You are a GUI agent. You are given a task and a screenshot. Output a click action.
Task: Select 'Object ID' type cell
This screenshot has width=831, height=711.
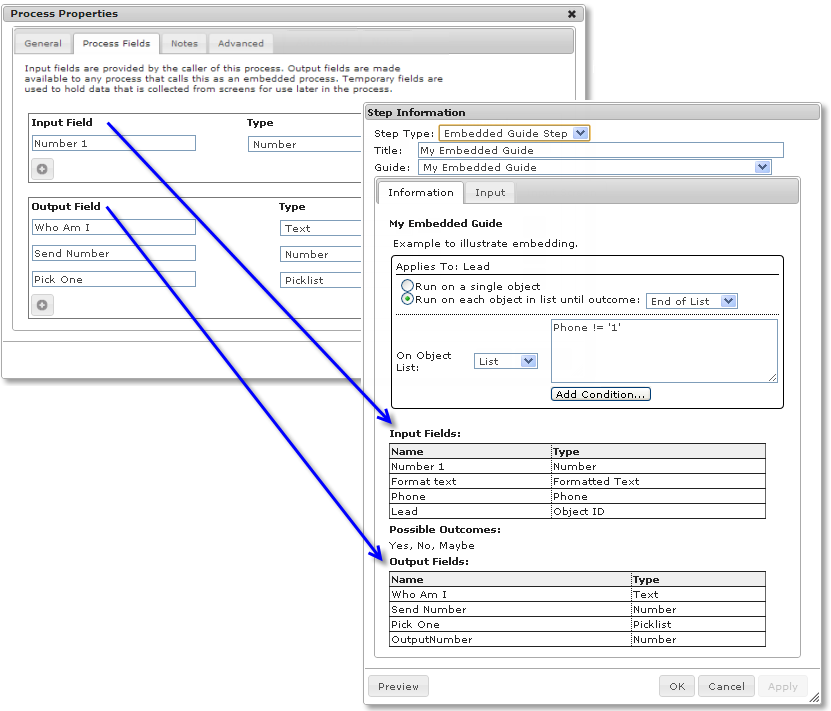click(658, 511)
